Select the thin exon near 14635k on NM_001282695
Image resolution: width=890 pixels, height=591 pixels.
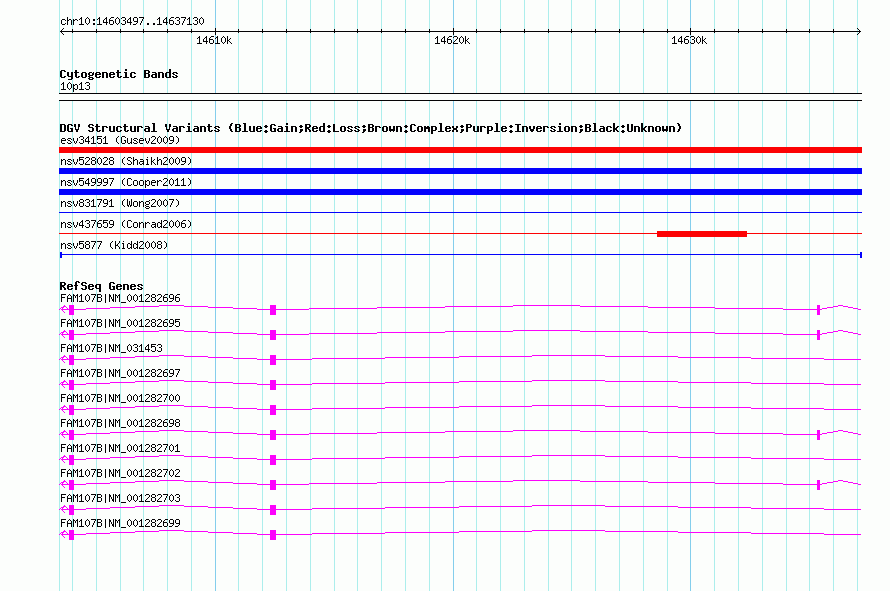(818, 334)
